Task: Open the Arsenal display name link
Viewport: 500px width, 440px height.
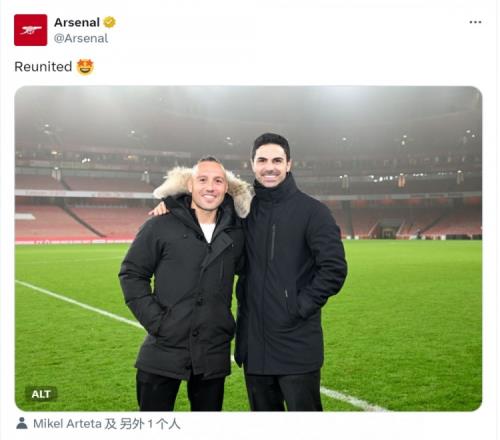Action: 77,22
